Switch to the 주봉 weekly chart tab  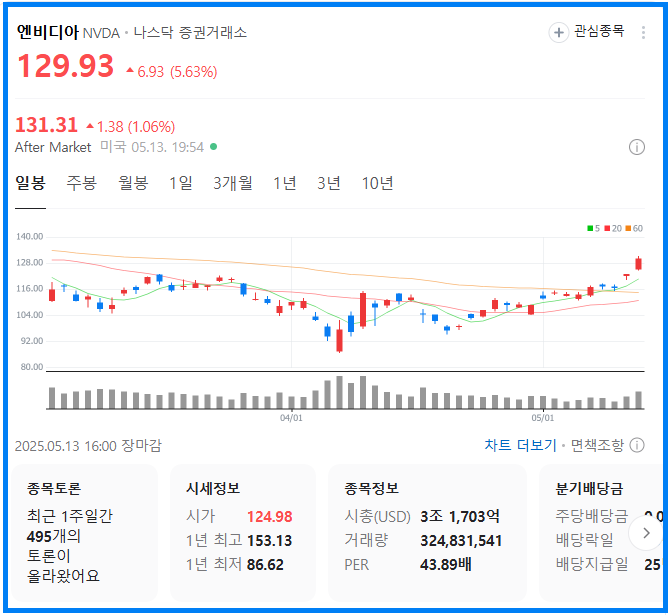point(81,184)
